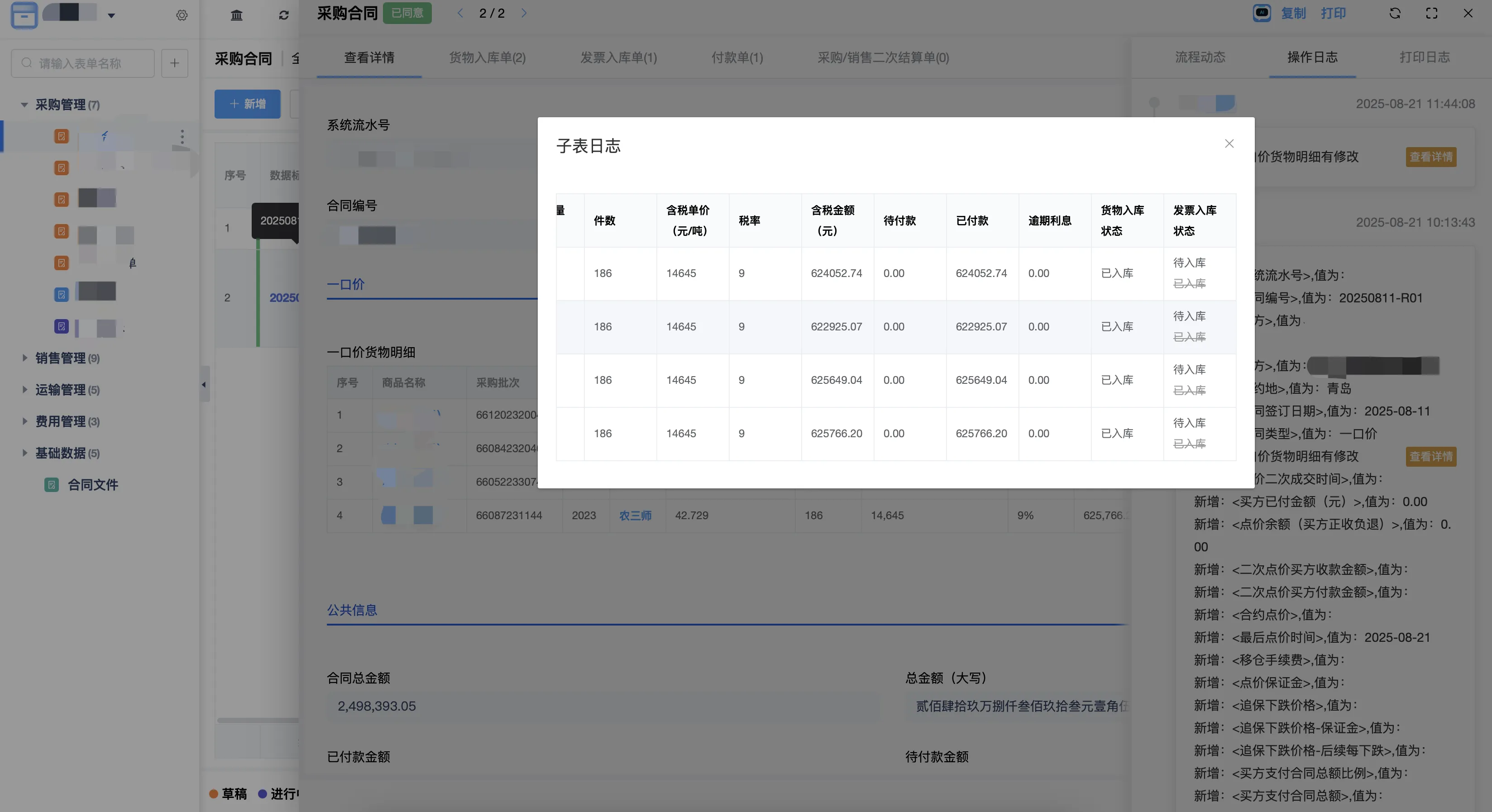
Task: Click 查看详情 button in latest log entry
Action: click(x=1430, y=157)
